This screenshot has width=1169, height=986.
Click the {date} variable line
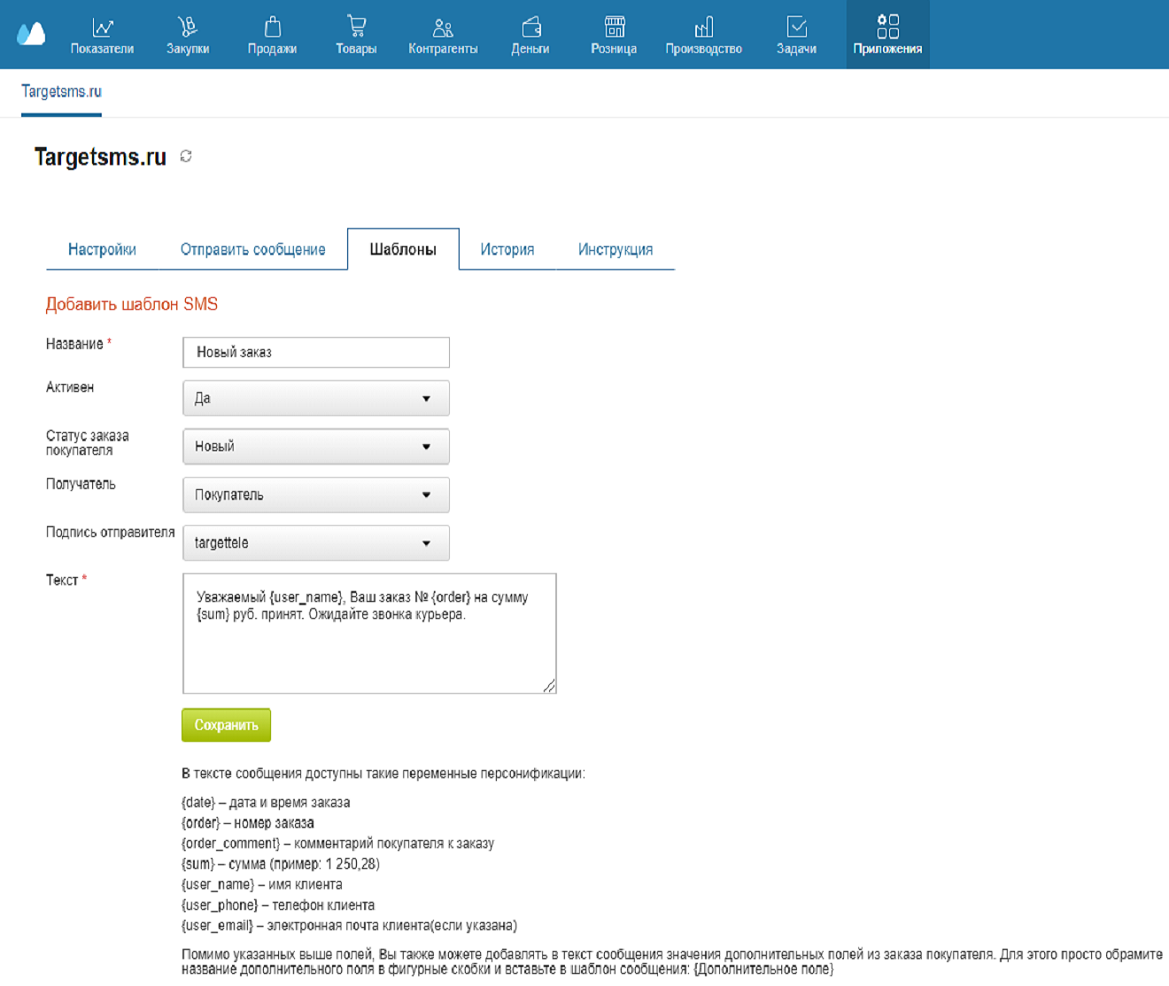(x=265, y=803)
